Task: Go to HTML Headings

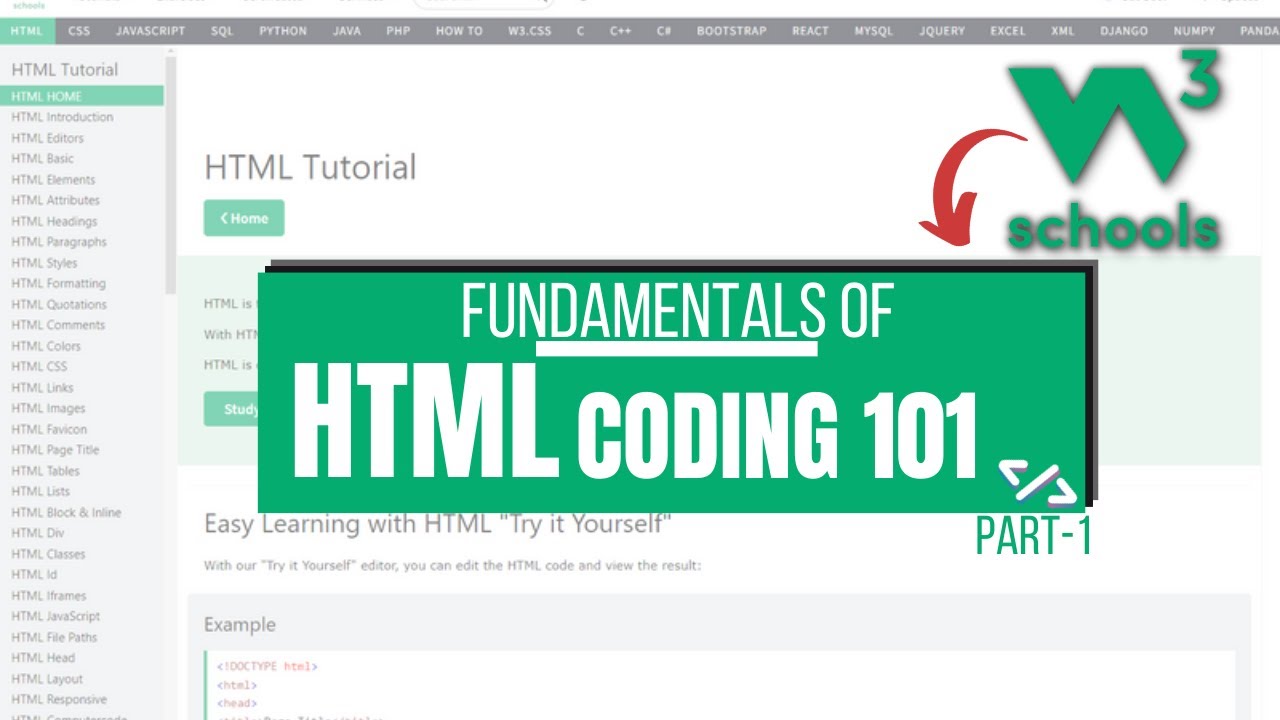Action: pyautogui.click(x=55, y=221)
